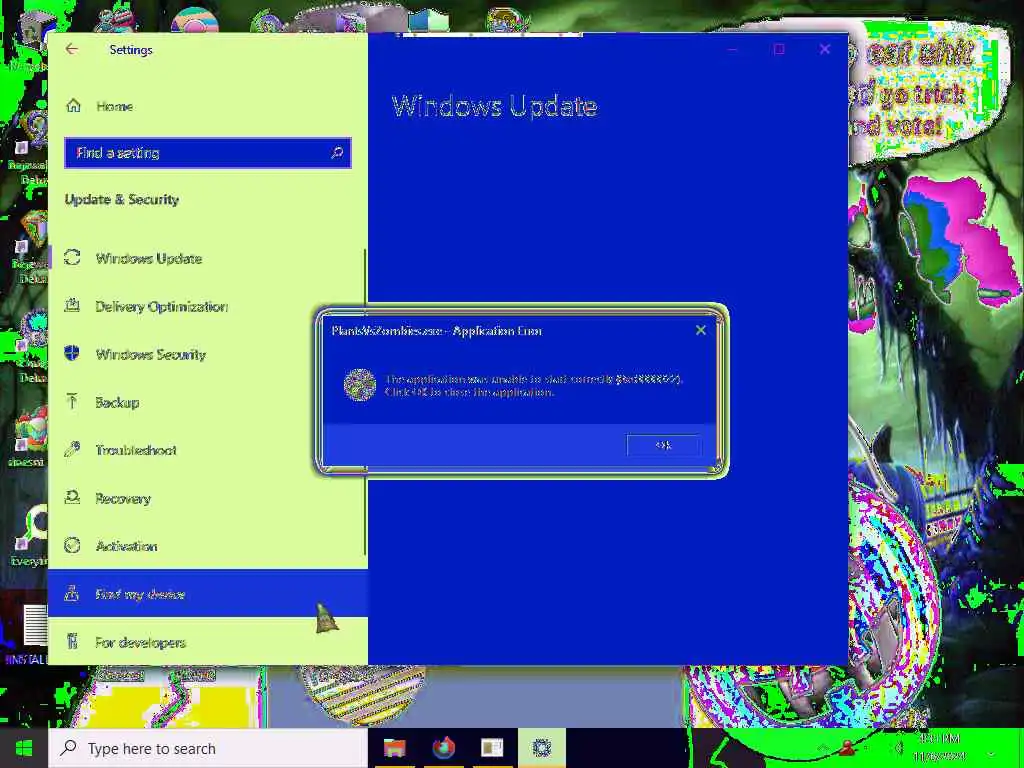Open the For developers section
Viewport: 1024px width, 768px height.
click(x=208, y=642)
